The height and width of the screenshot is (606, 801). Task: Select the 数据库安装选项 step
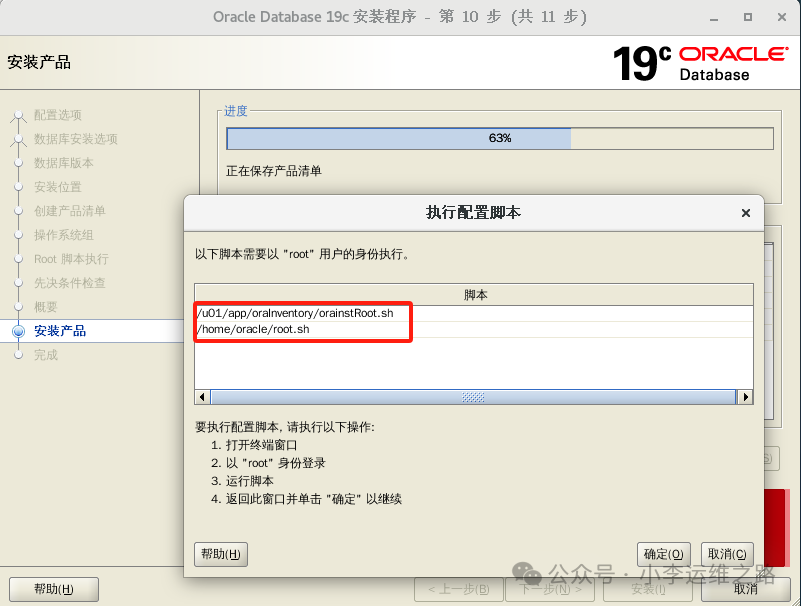[x=76, y=139]
